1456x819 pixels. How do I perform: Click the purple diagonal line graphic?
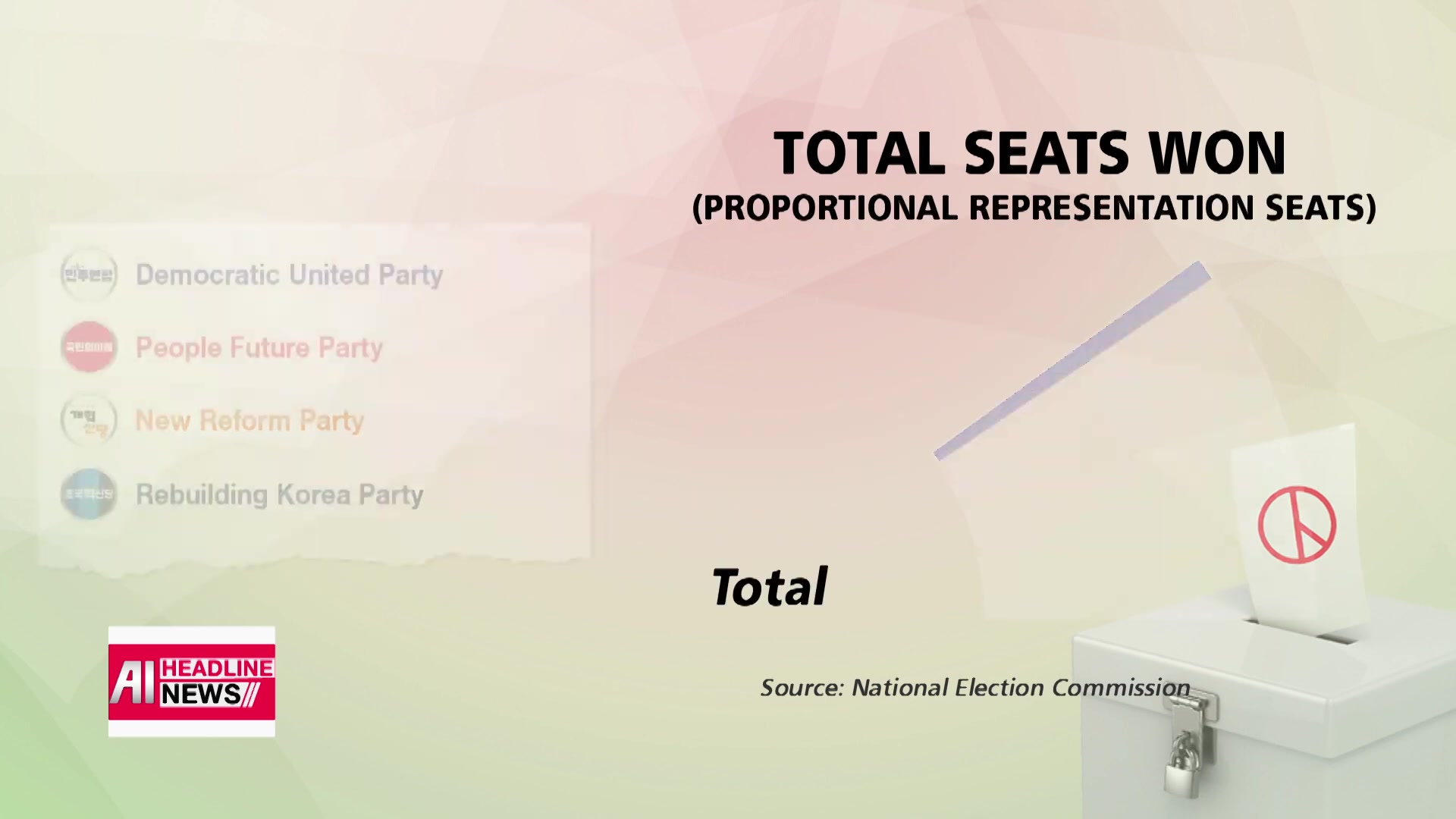[1072, 360]
